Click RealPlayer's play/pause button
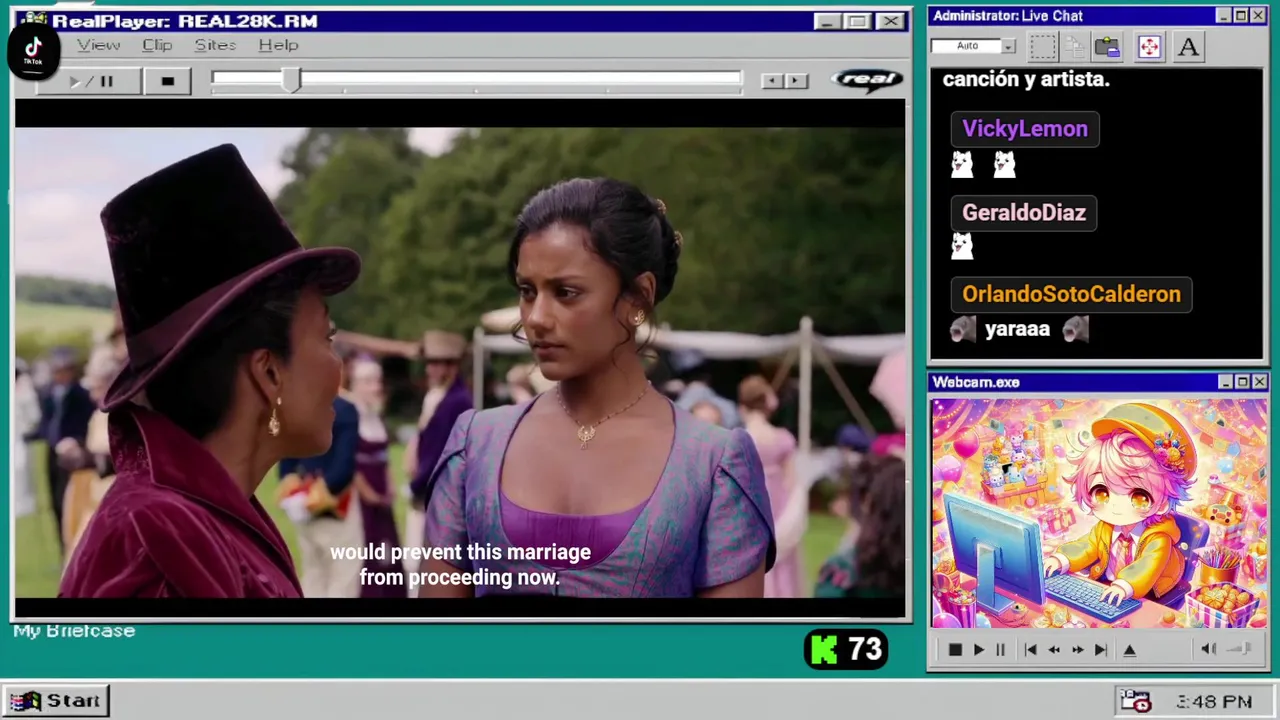Screen dimensions: 1280x720 click(90, 81)
